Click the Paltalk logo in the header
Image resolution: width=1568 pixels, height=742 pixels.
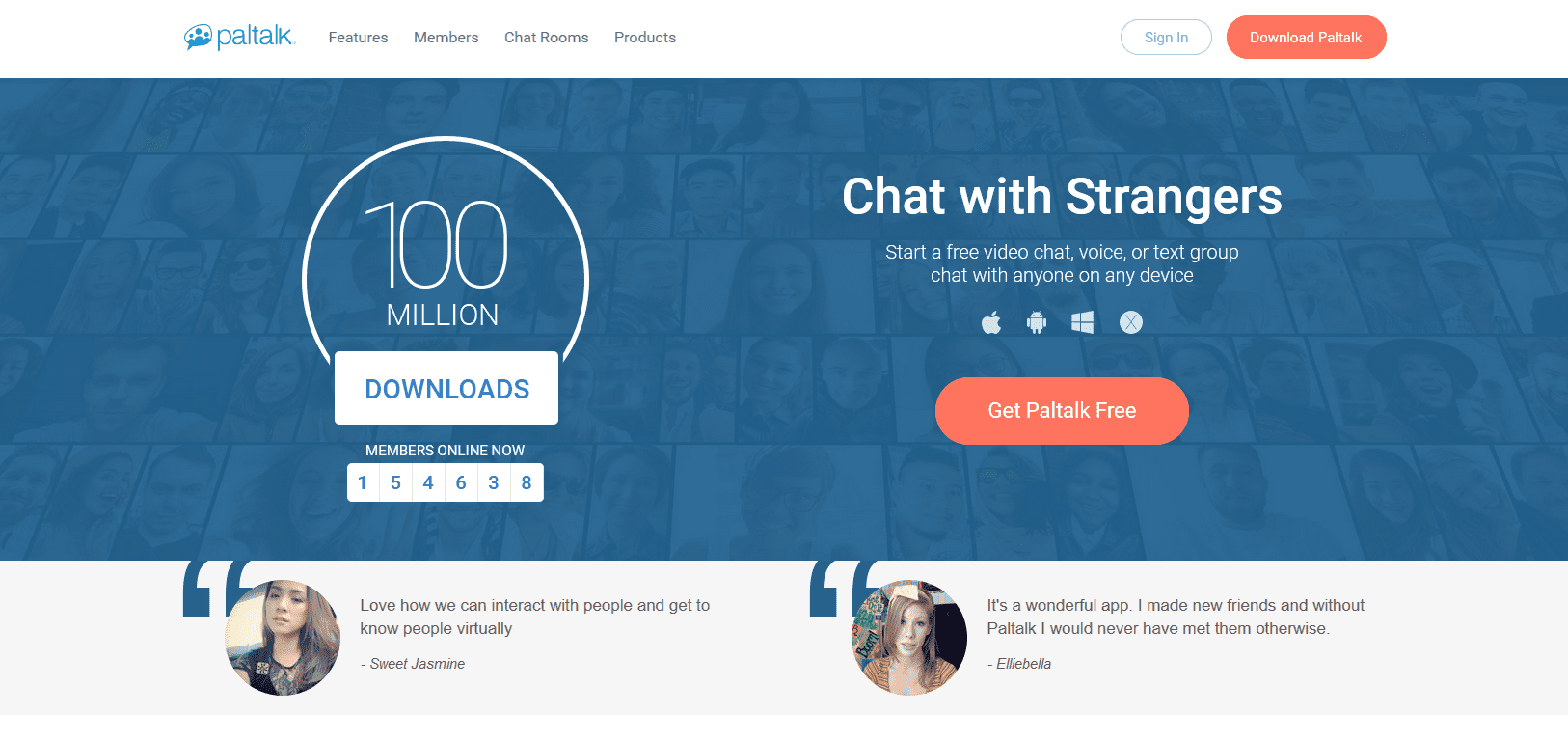(x=239, y=37)
